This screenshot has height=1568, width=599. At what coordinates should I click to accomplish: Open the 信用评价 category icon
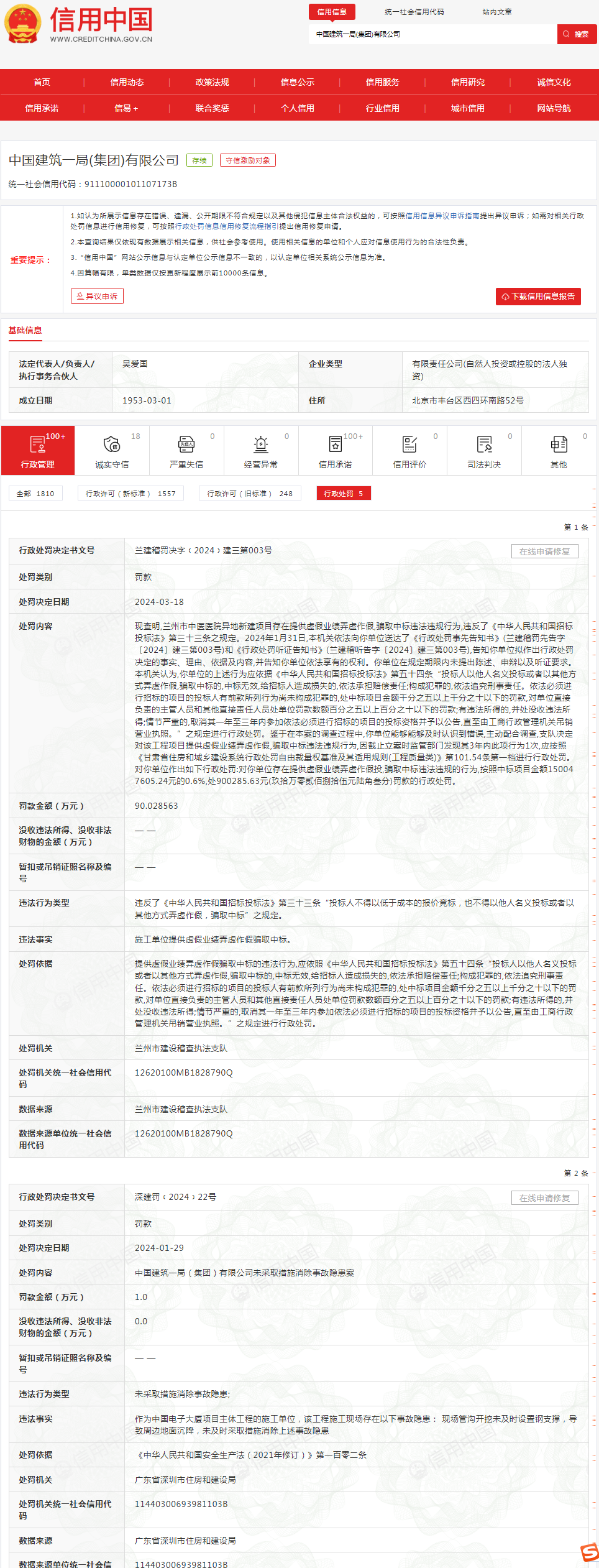pos(409,444)
